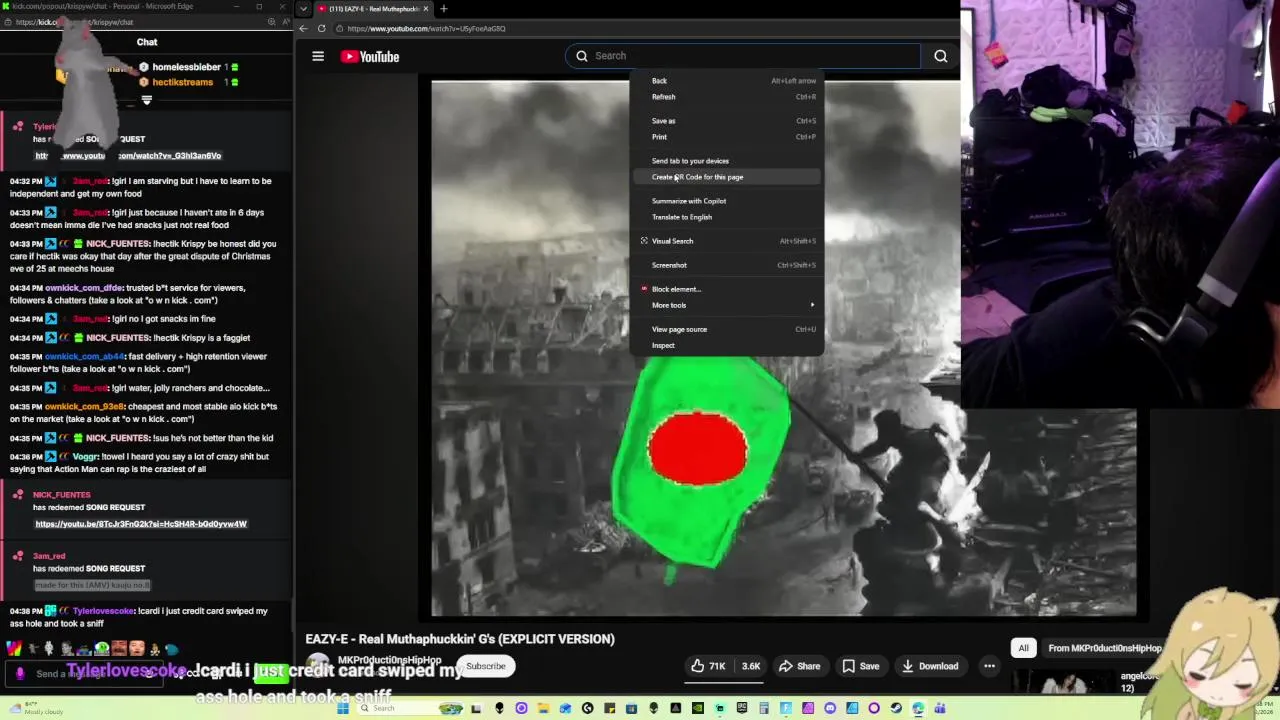Click the NICK_FUENTES song request username

(61, 495)
